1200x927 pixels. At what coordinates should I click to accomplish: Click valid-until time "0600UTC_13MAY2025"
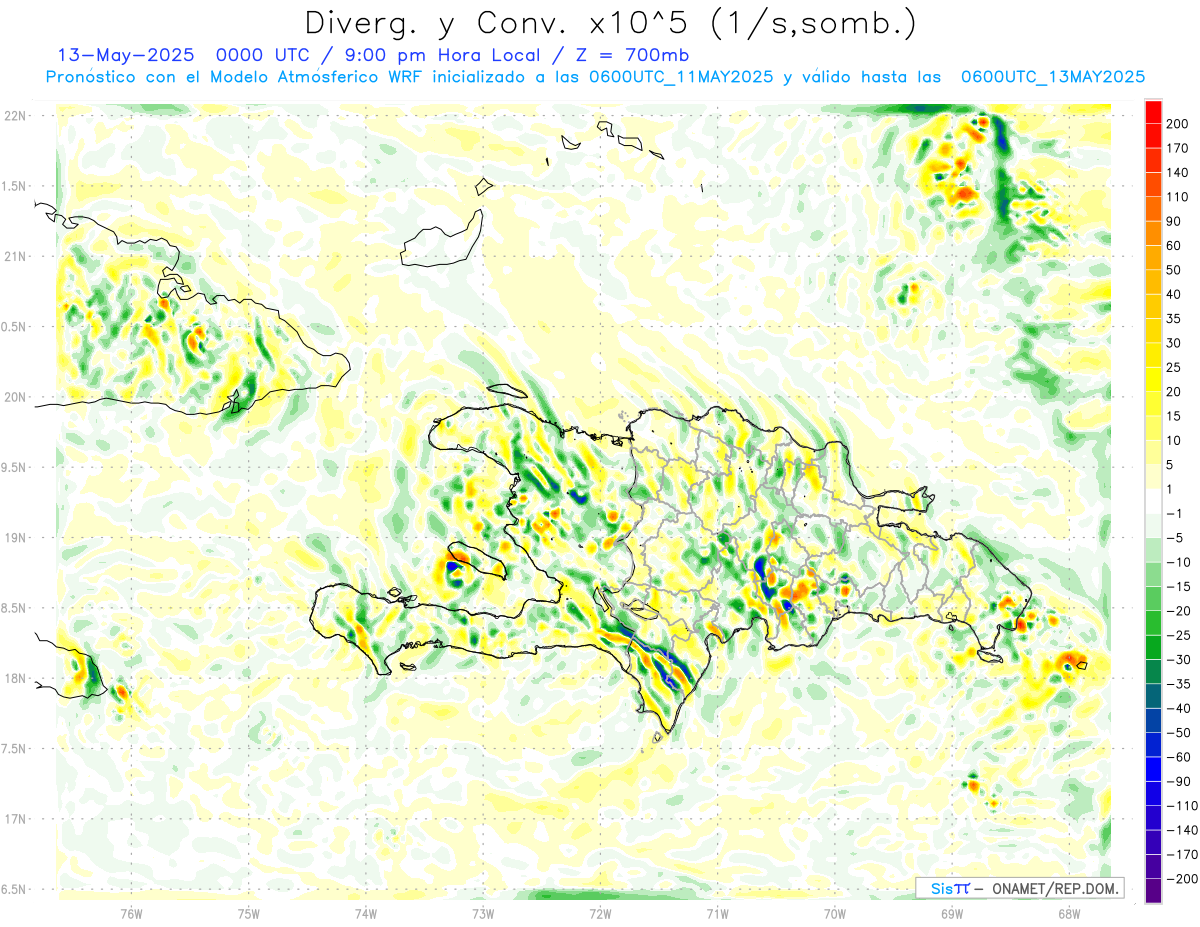1052,77
